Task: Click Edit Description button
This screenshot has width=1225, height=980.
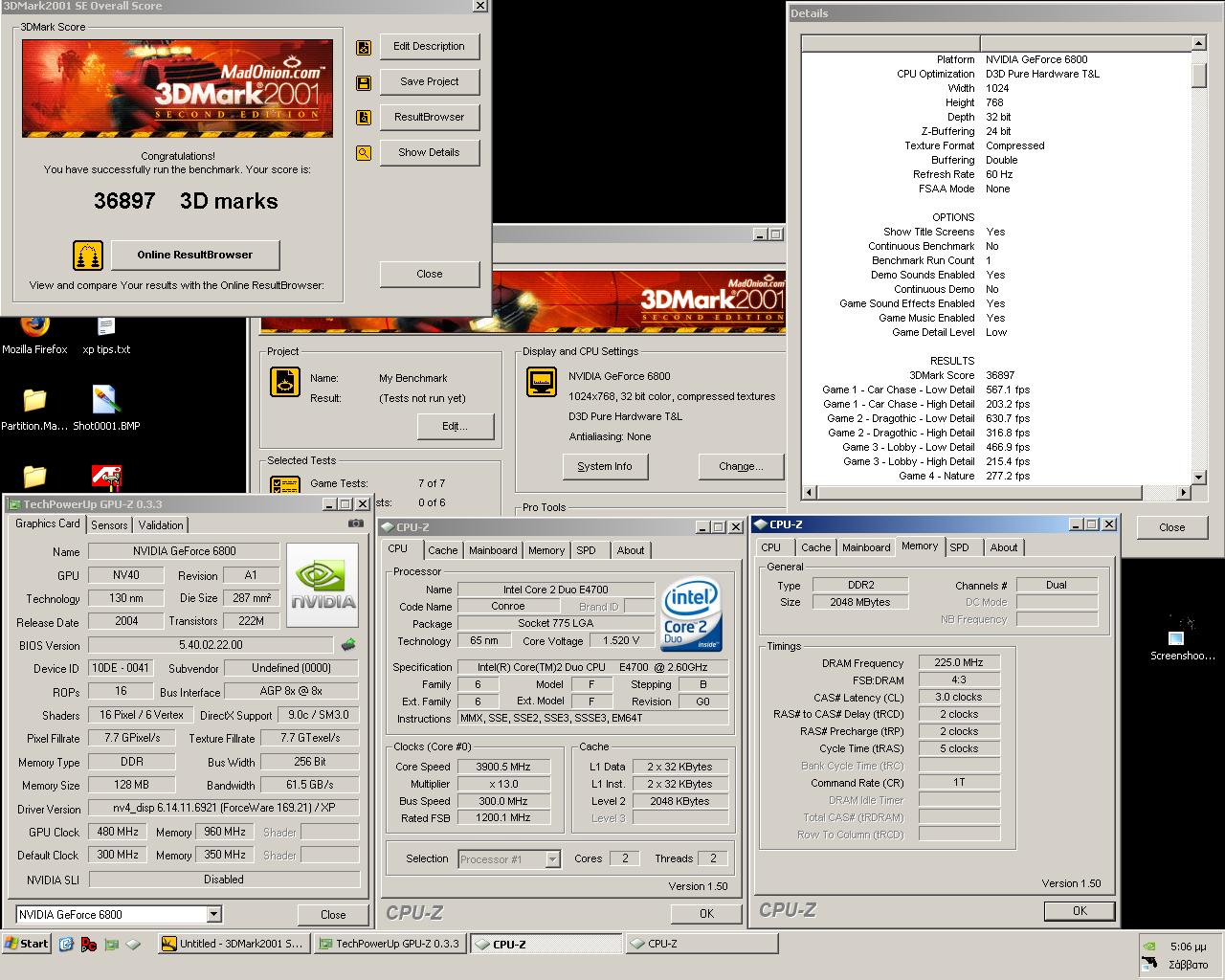Action: 429,47
